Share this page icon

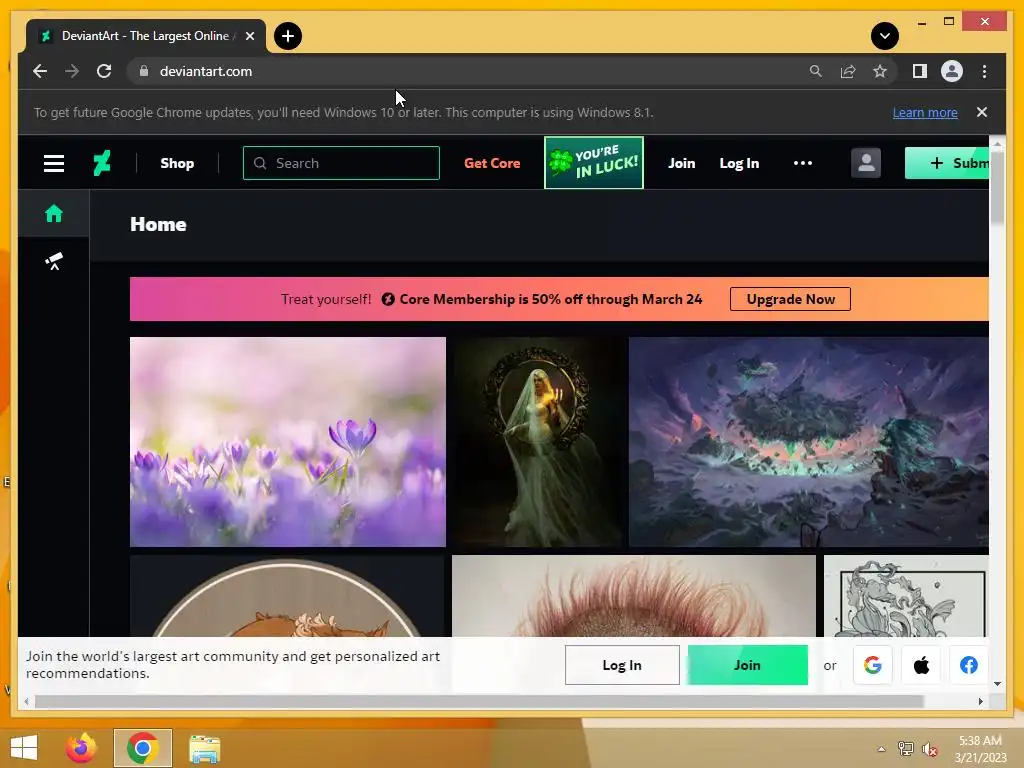click(848, 71)
